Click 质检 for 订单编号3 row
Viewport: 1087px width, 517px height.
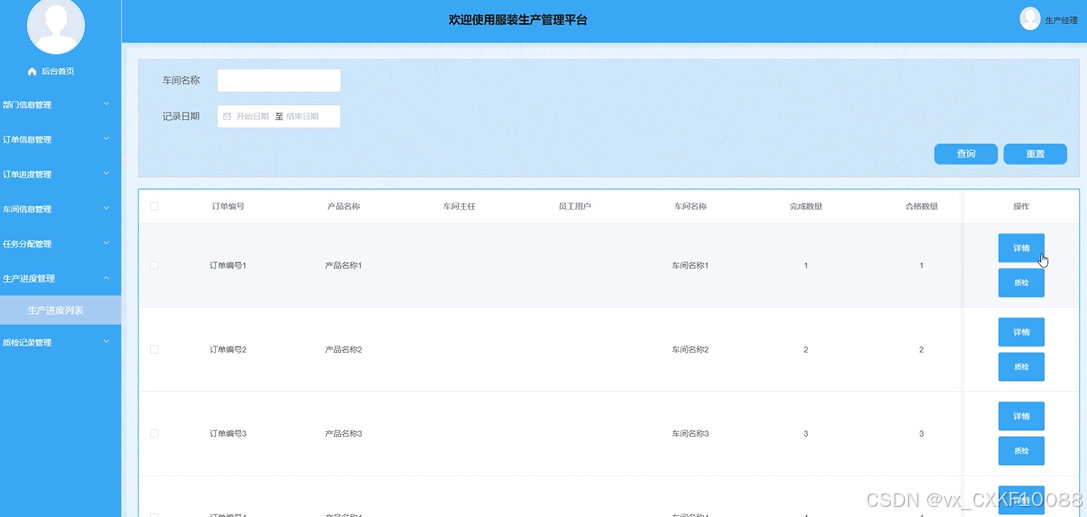click(x=1021, y=450)
